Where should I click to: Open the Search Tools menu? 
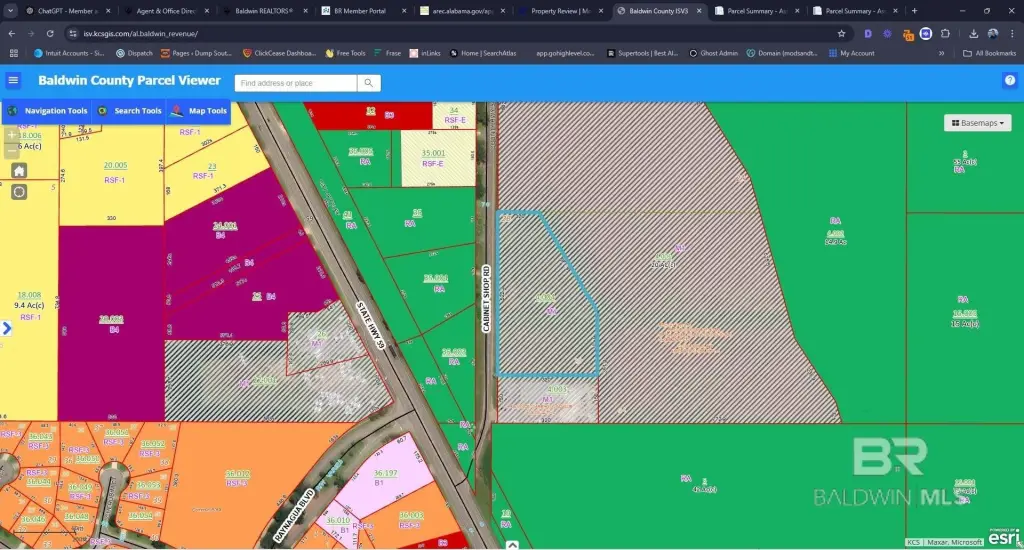(130, 111)
